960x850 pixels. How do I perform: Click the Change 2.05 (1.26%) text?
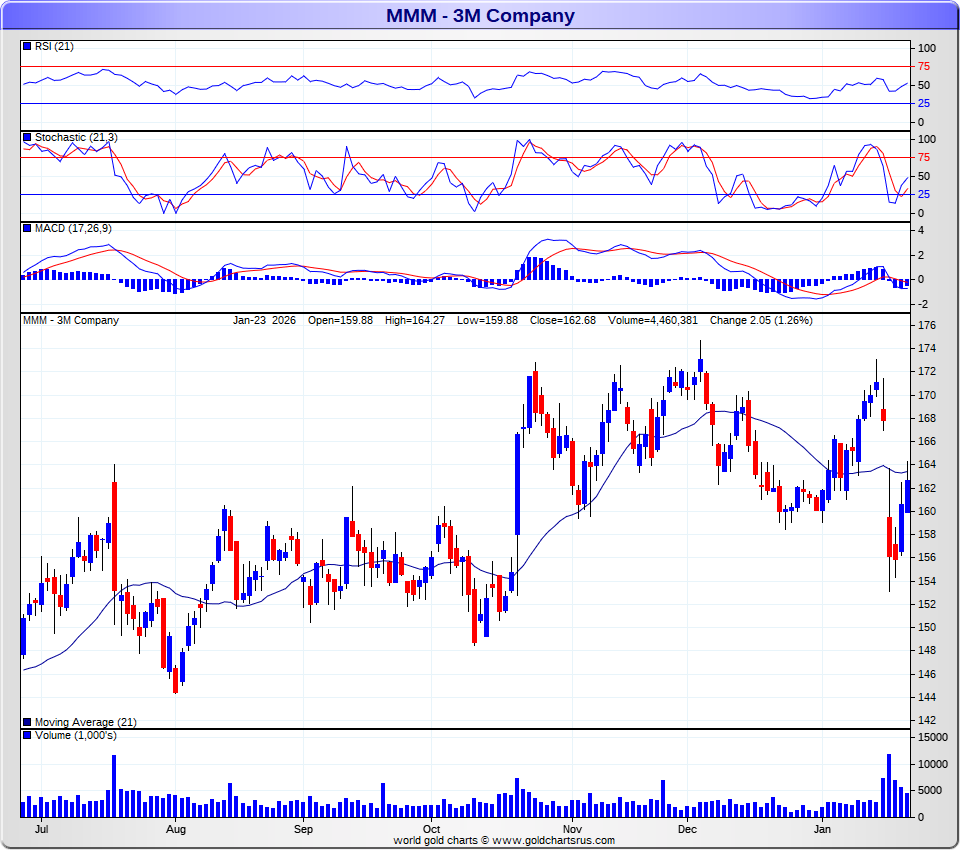tap(761, 320)
